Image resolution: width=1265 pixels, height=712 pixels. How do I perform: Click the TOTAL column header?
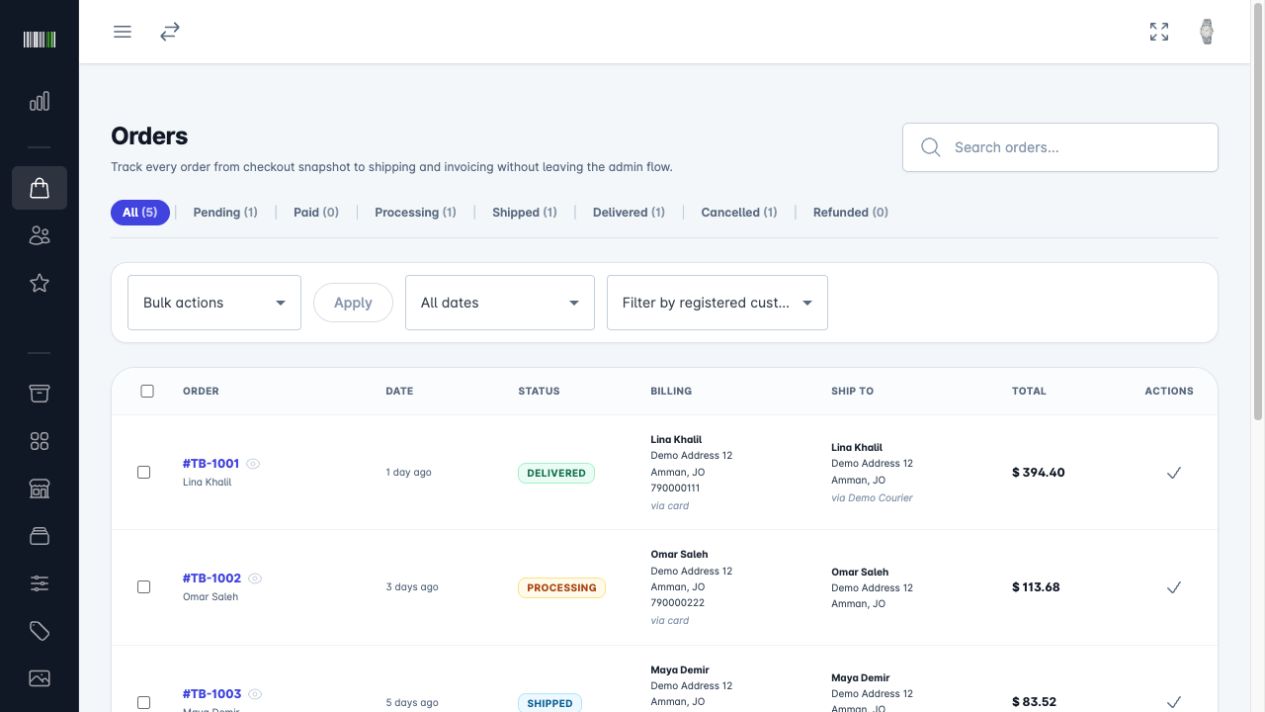(x=1029, y=391)
